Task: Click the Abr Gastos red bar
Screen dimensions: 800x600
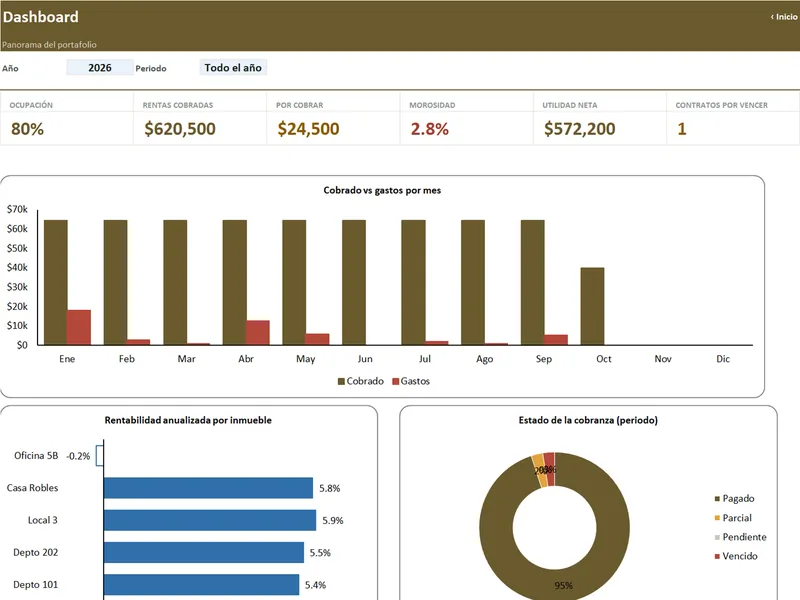Action: [258, 333]
